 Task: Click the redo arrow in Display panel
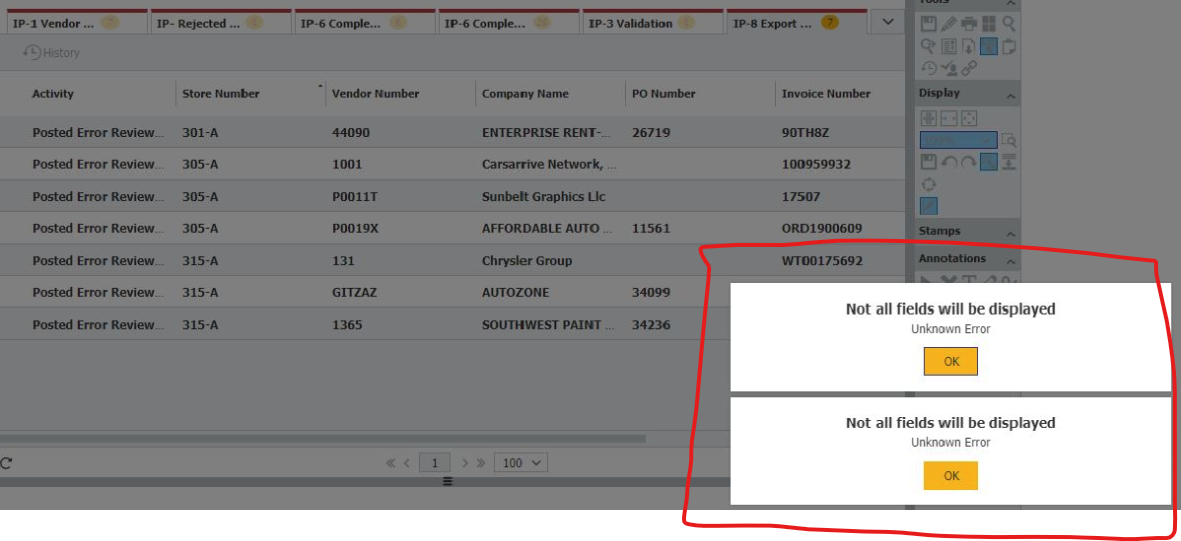pos(968,162)
